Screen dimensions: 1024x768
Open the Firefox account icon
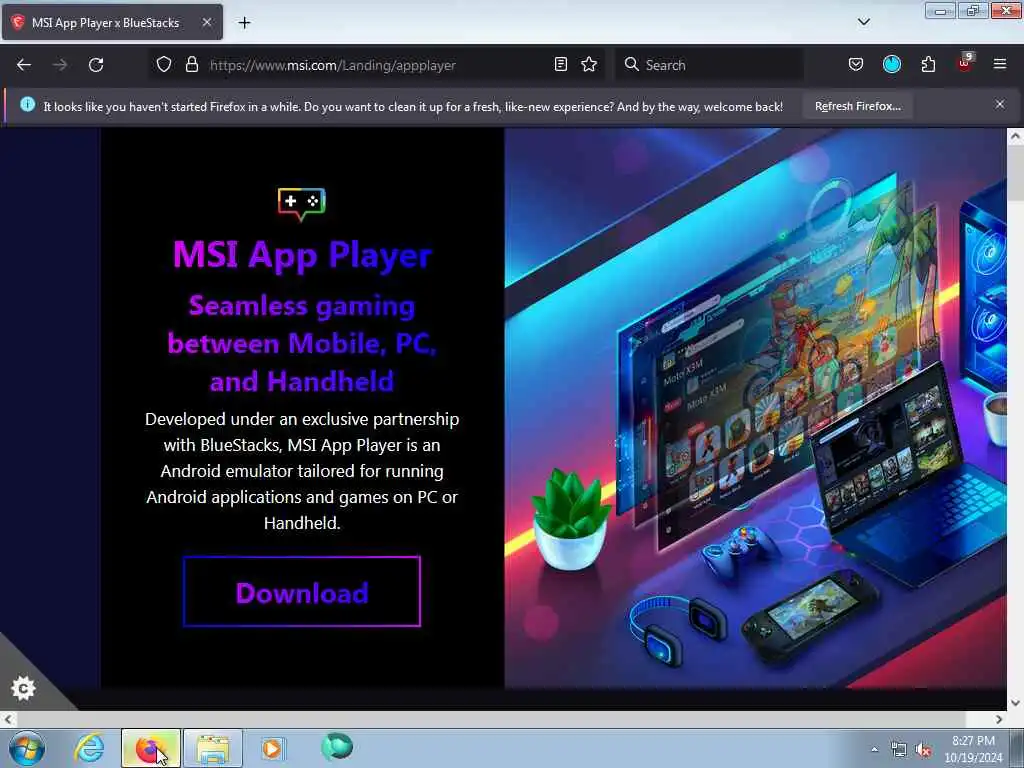[x=891, y=64]
